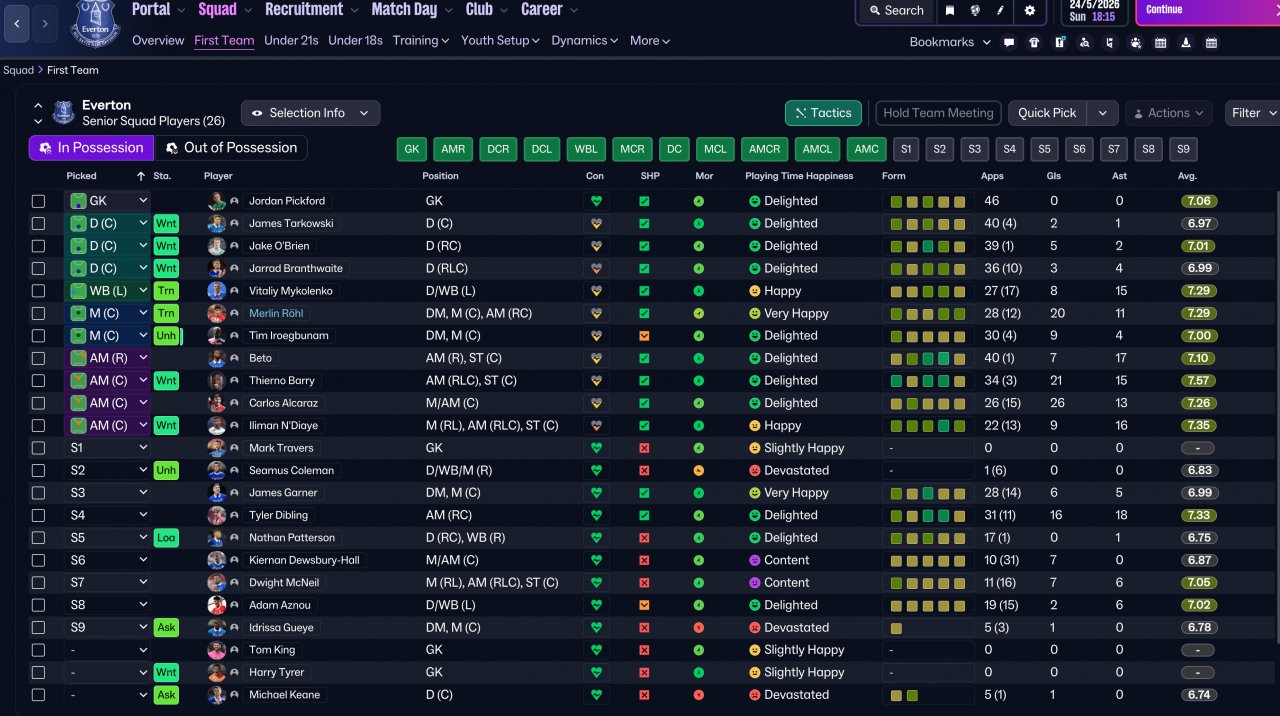The height and width of the screenshot is (716, 1280).
Task: Tick the checkbox for Jordan Pickford
Action: pos(38,201)
